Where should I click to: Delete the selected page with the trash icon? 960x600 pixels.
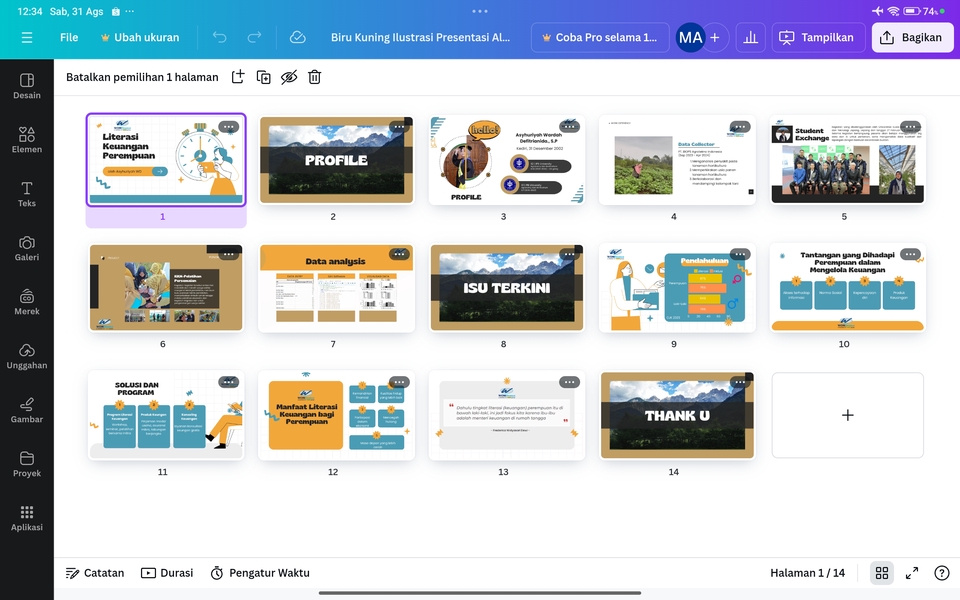314,76
